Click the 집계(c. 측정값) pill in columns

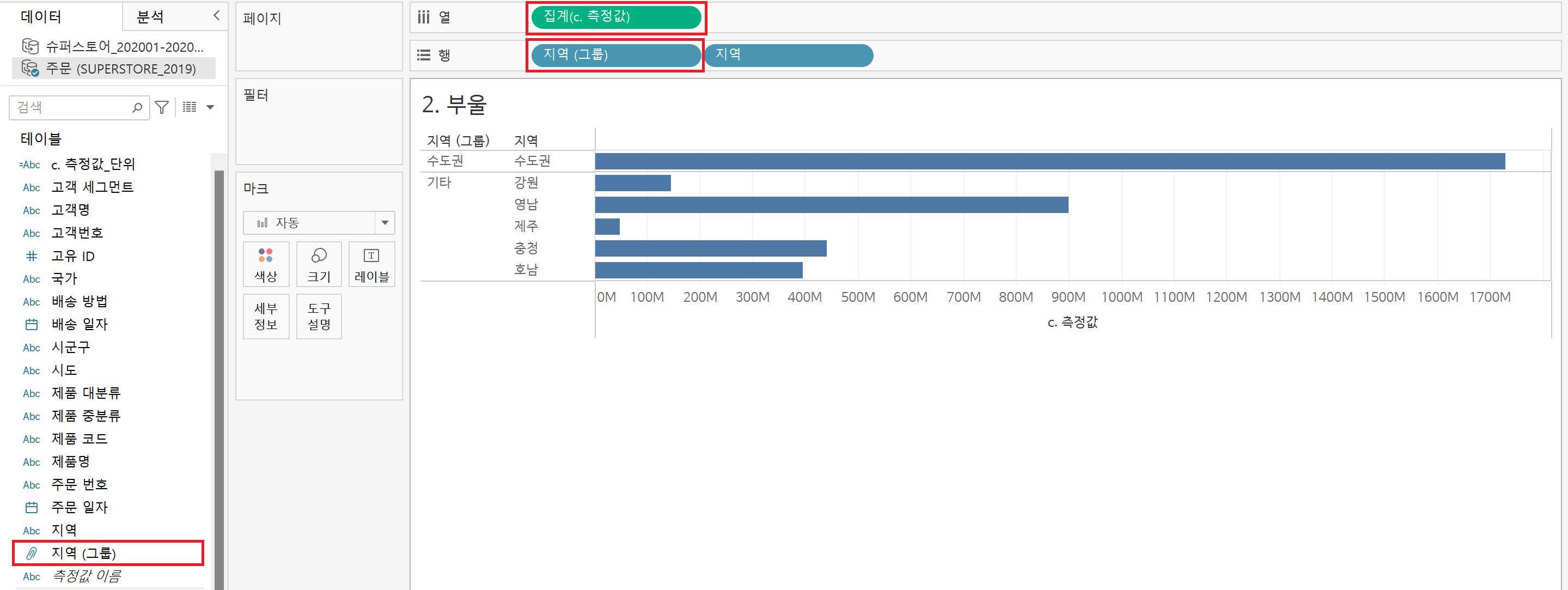pos(615,17)
